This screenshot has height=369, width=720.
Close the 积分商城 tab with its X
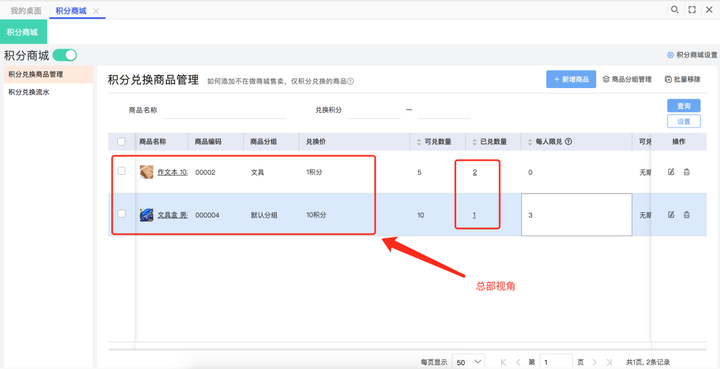click(x=96, y=11)
